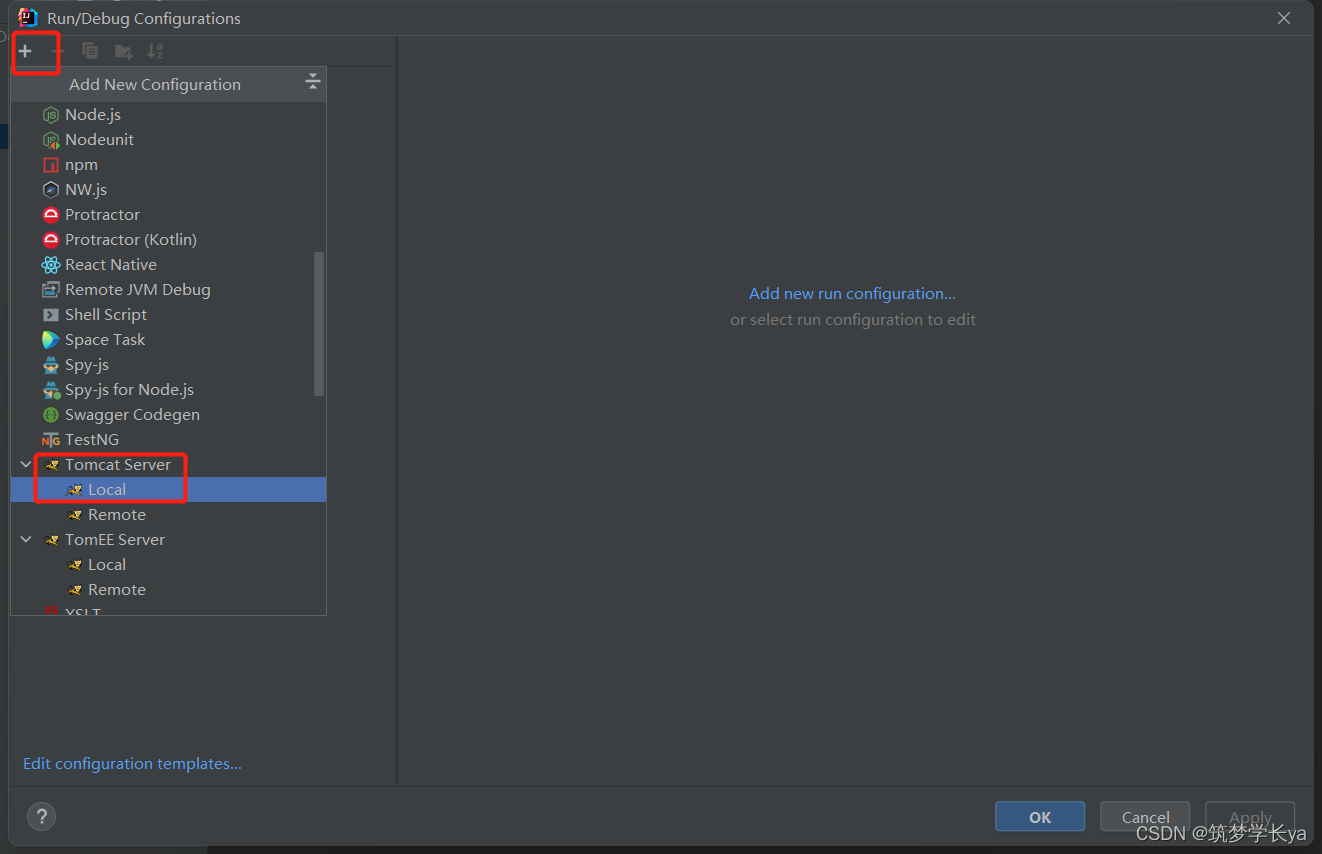Click the plus Add New Configuration button
The image size is (1322, 854).
click(25, 51)
